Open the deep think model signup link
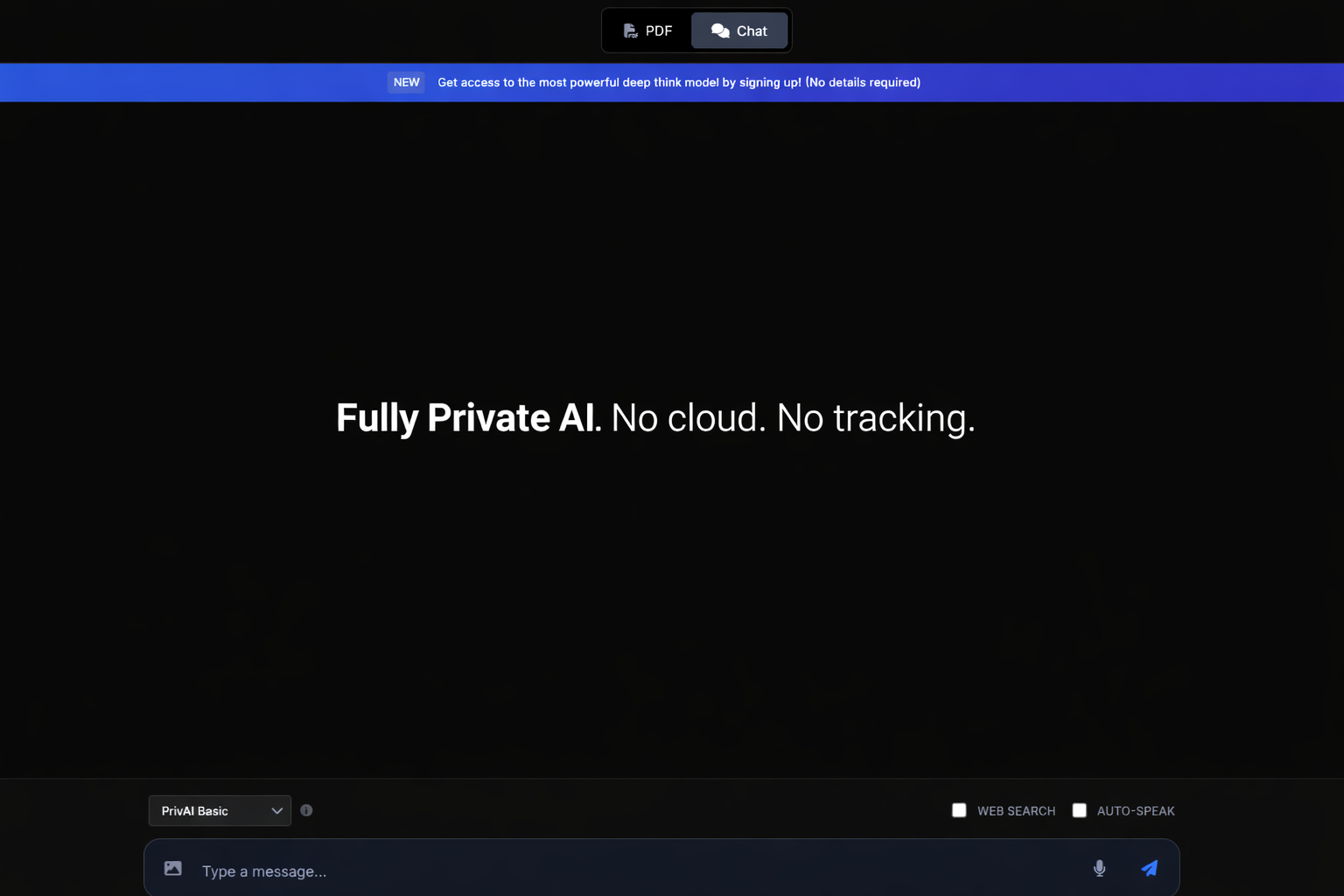Viewport: 1344px width, 896px height. pos(679,81)
